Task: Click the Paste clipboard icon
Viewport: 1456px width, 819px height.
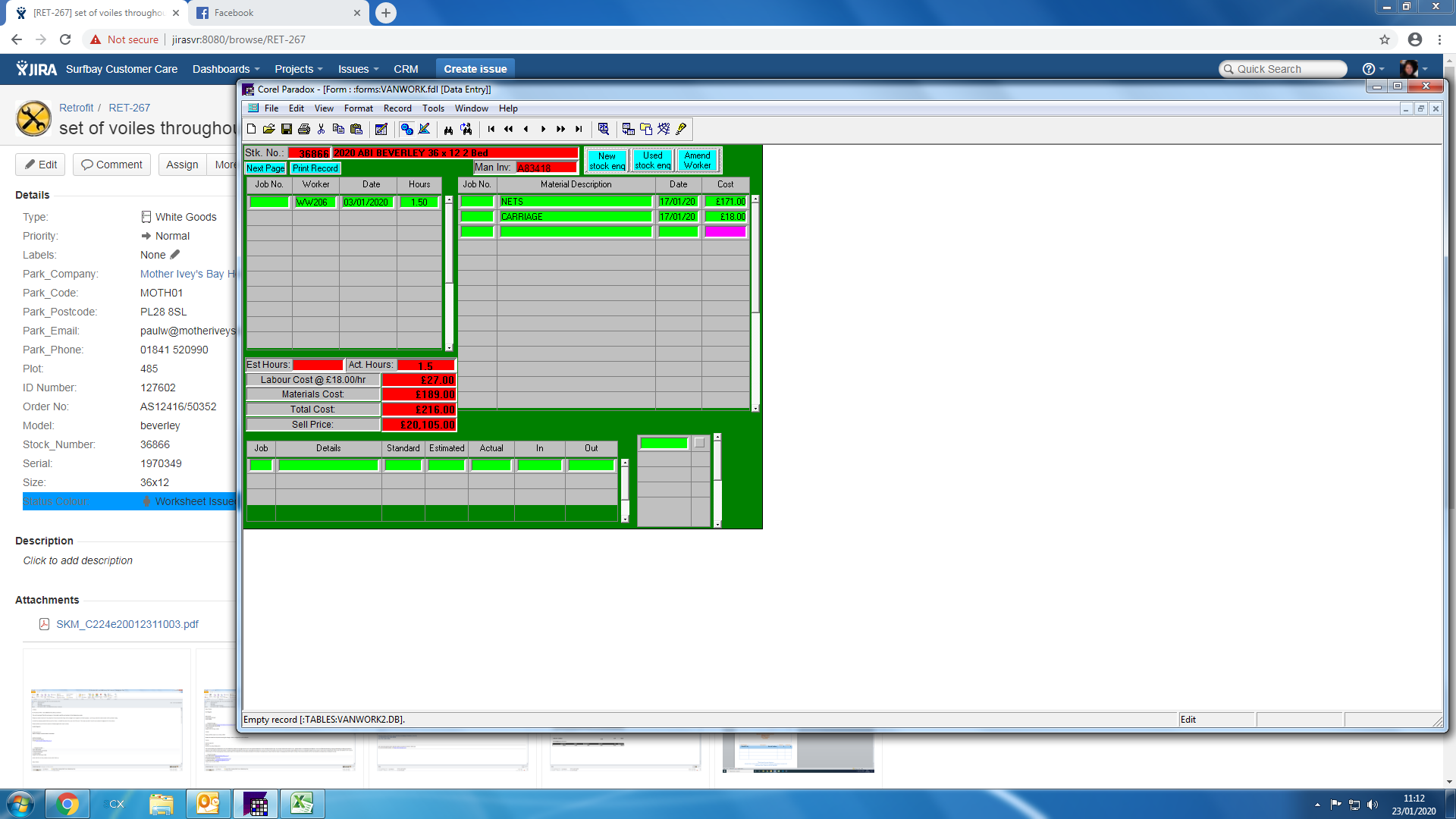Action: 356,129
